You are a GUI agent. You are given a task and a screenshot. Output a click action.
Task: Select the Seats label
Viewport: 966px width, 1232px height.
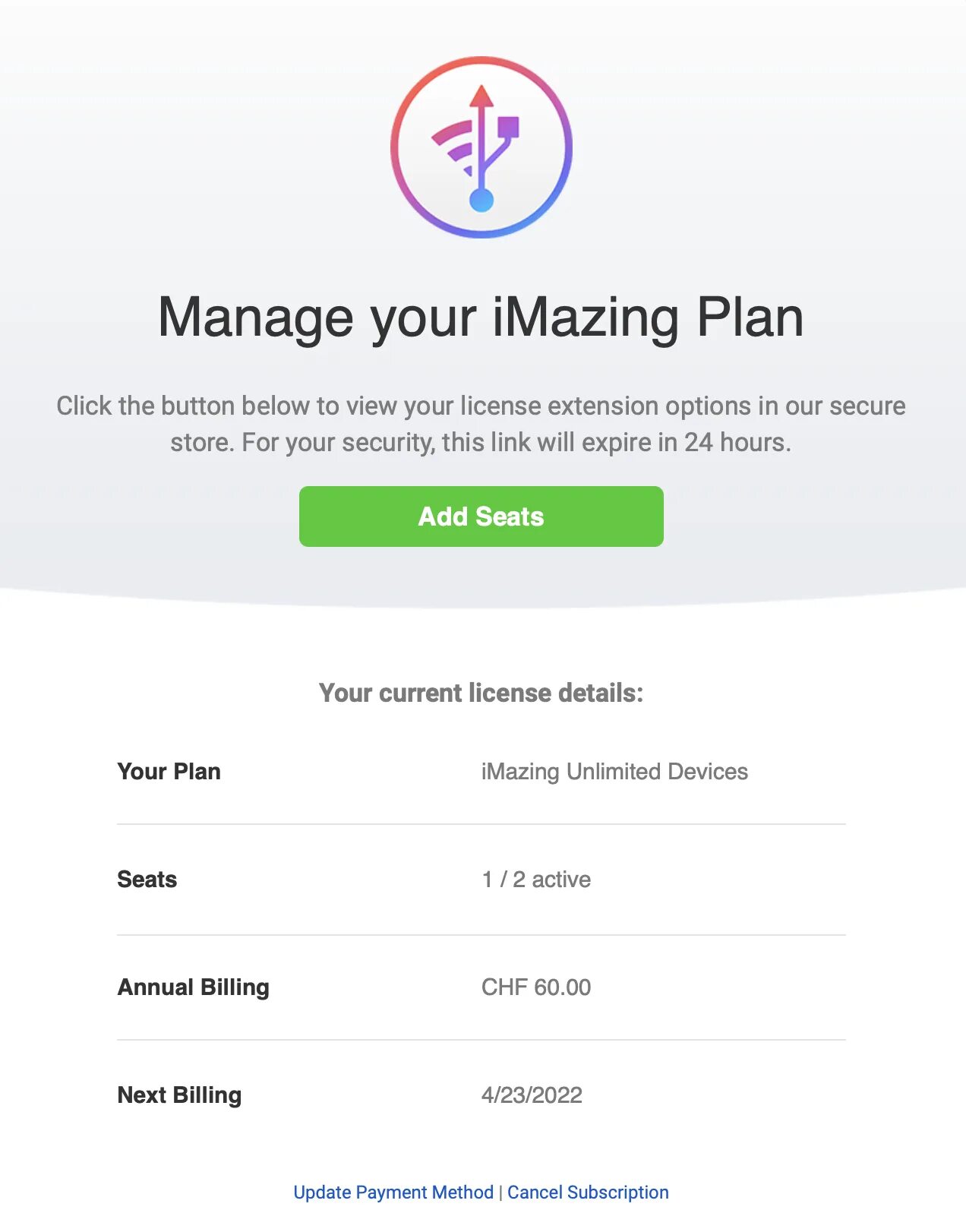[147, 880]
